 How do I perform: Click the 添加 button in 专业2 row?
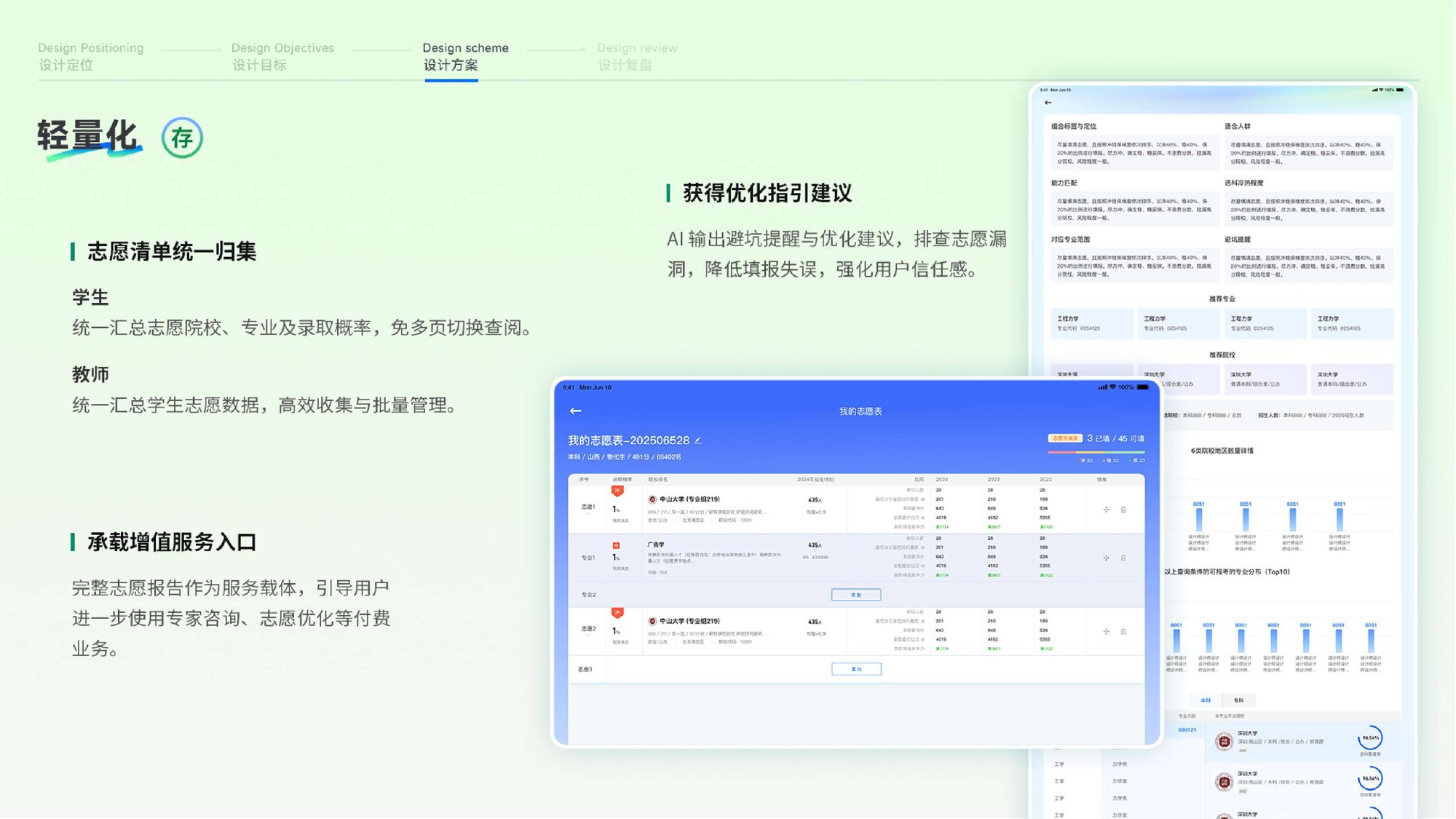click(856, 595)
